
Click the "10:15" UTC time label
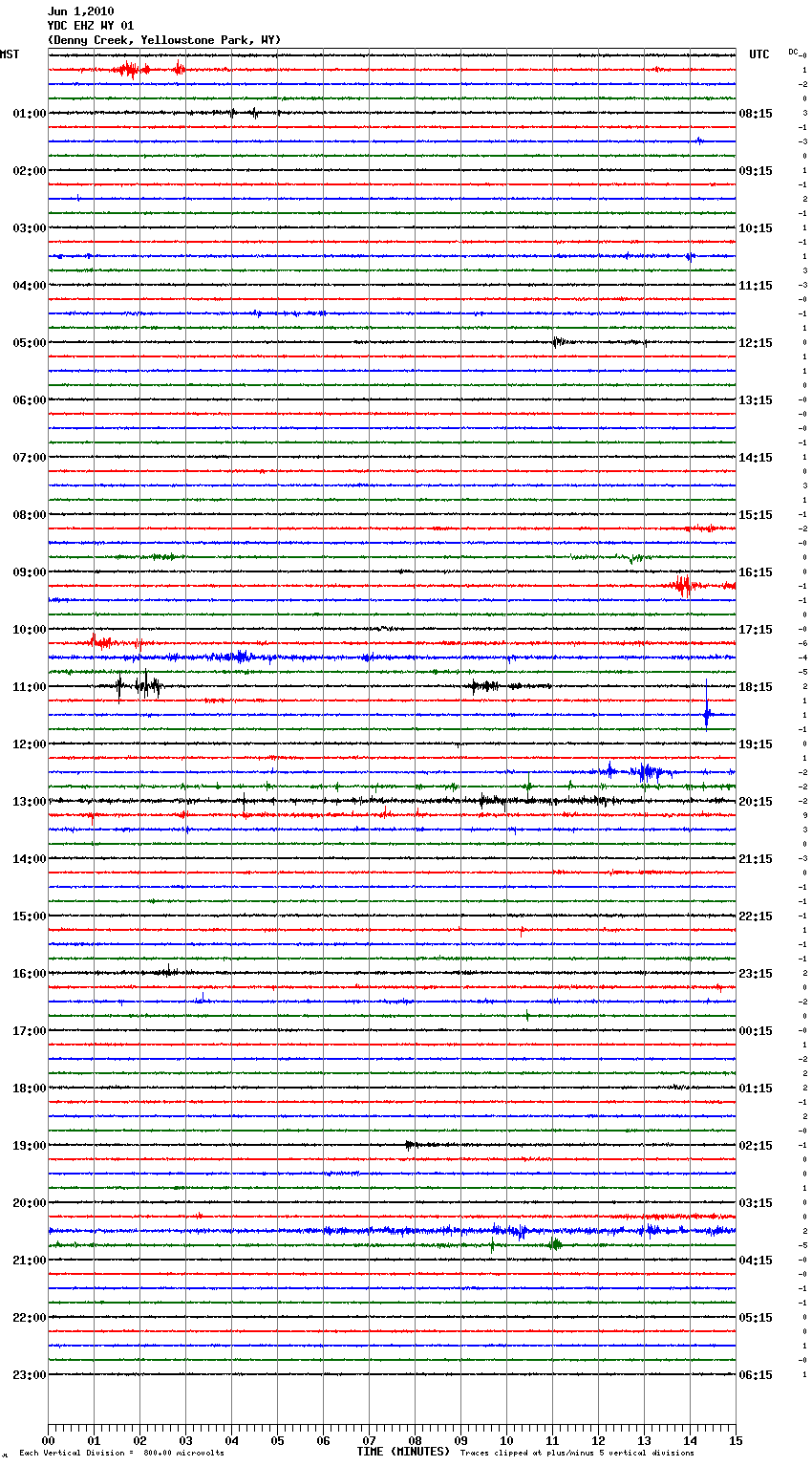[756, 228]
